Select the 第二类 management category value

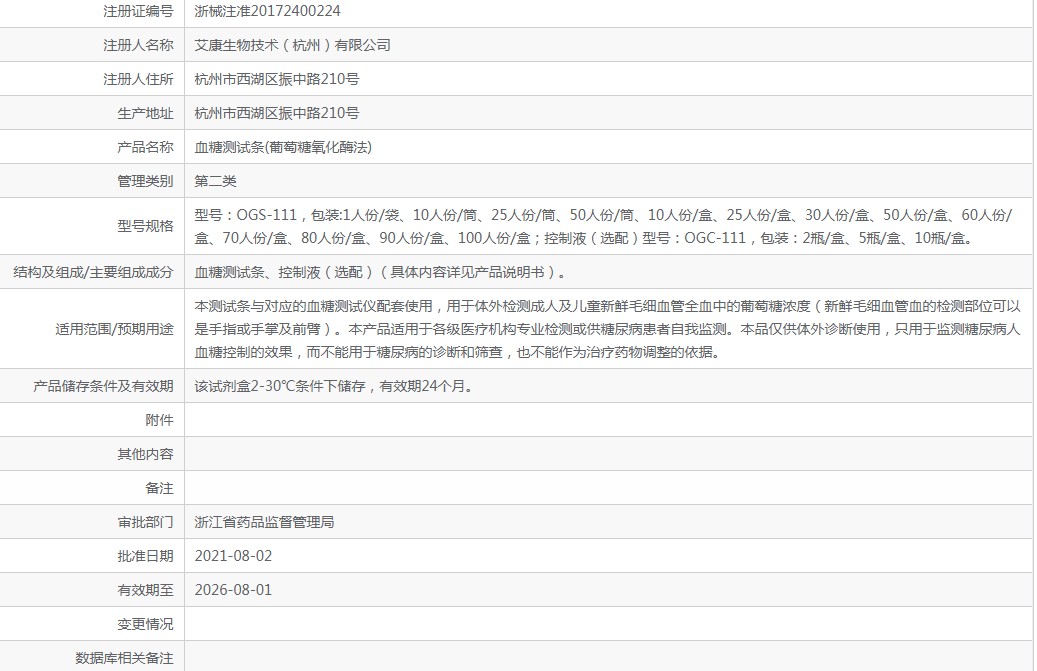pyautogui.click(x=215, y=181)
